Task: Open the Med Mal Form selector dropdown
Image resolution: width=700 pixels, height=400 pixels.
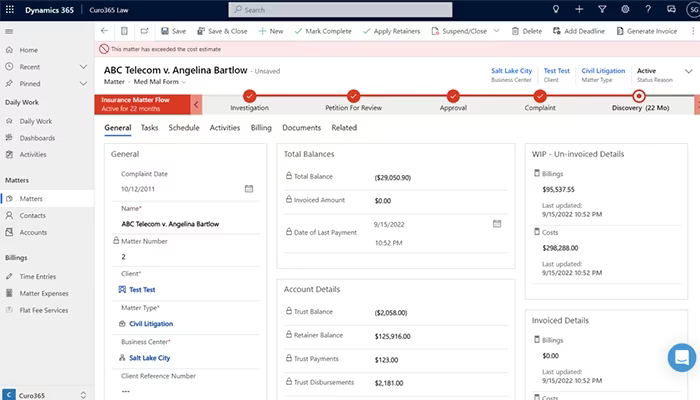Action: click(183, 82)
